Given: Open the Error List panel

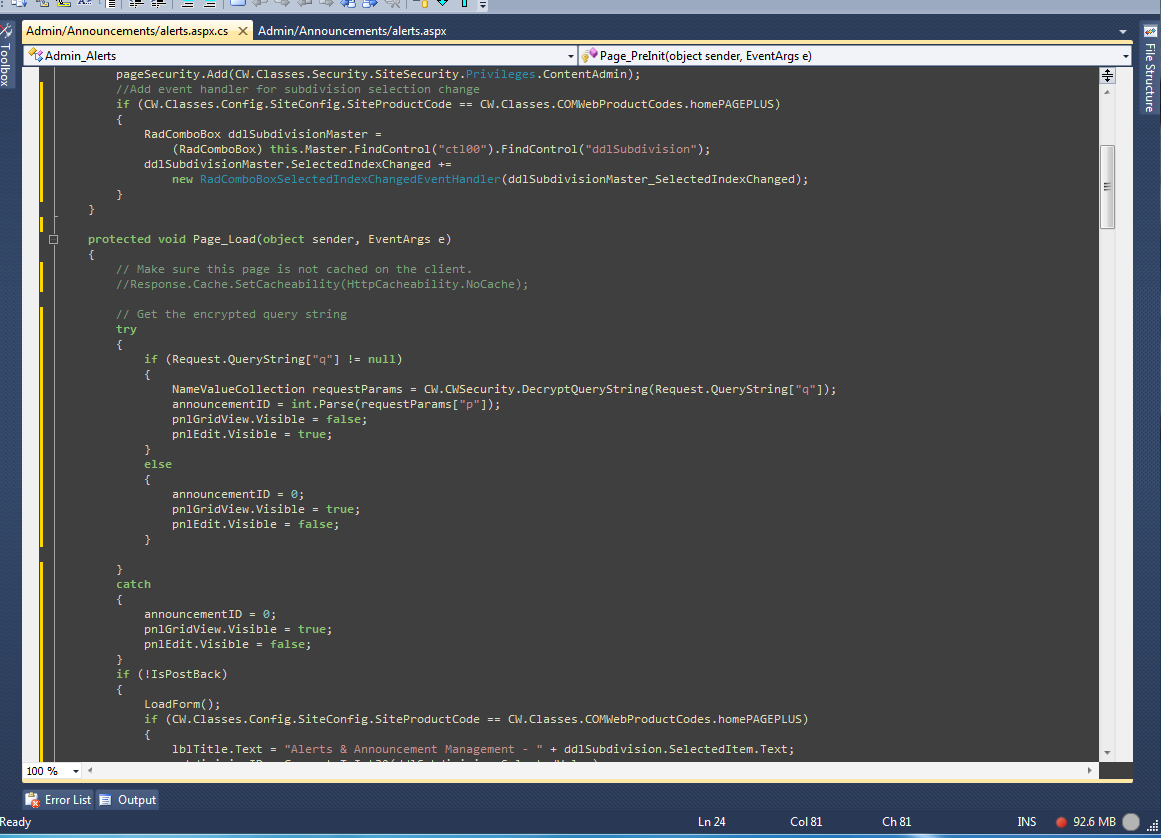Looking at the screenshot, I should click(58, 800).
